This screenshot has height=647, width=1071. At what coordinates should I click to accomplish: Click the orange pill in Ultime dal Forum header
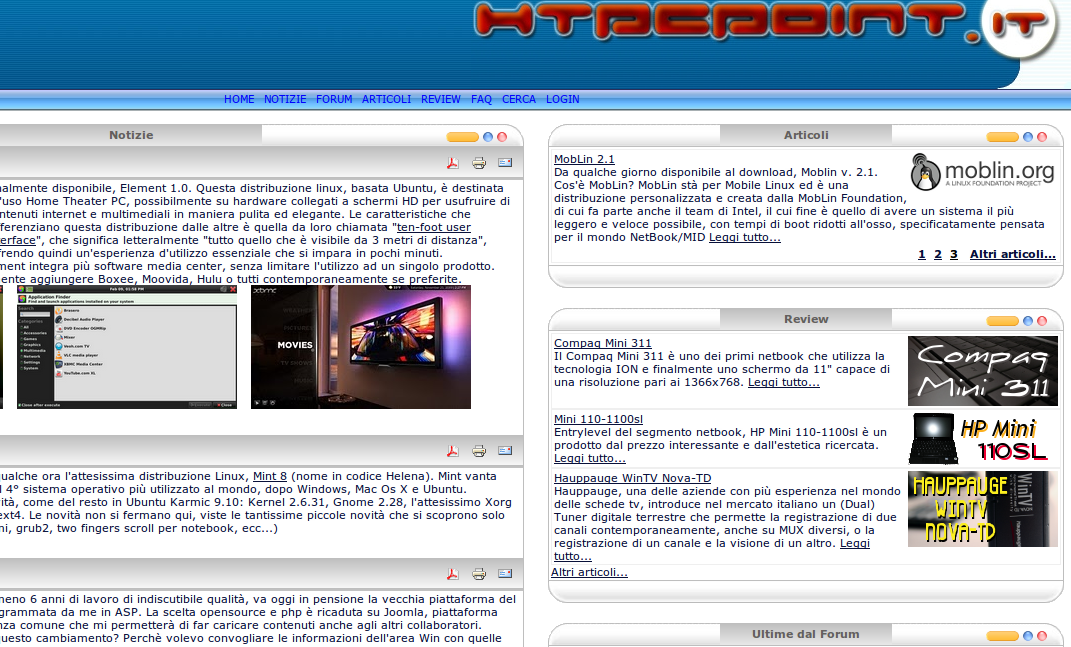pos(1003,635)
